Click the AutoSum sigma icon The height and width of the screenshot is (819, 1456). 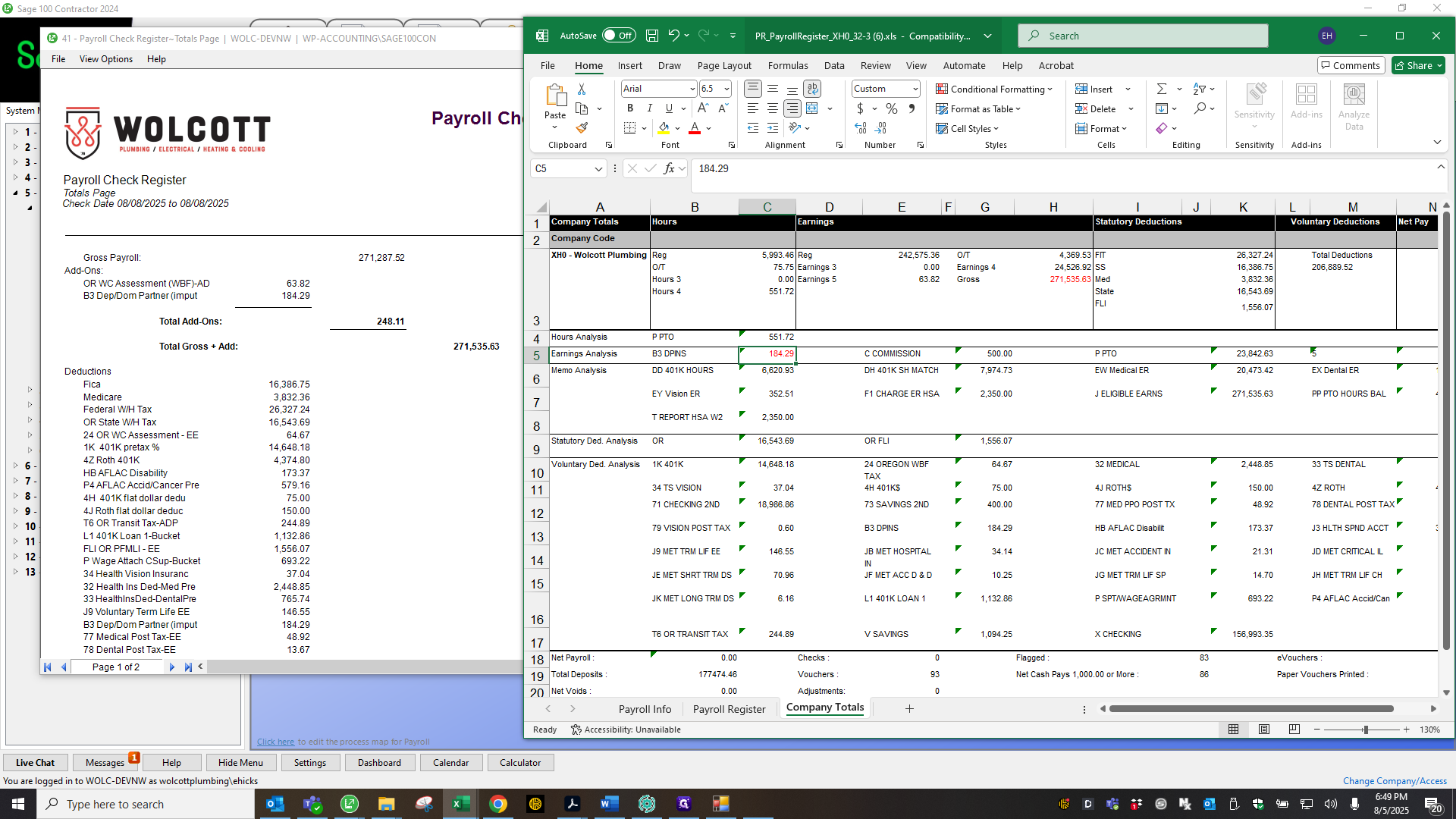click(1161, 89)
